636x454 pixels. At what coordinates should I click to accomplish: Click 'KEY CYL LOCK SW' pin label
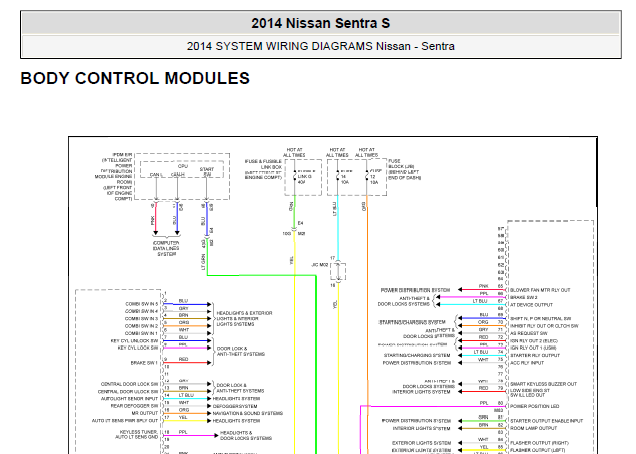pyautogui.click(x=138, y=348)
